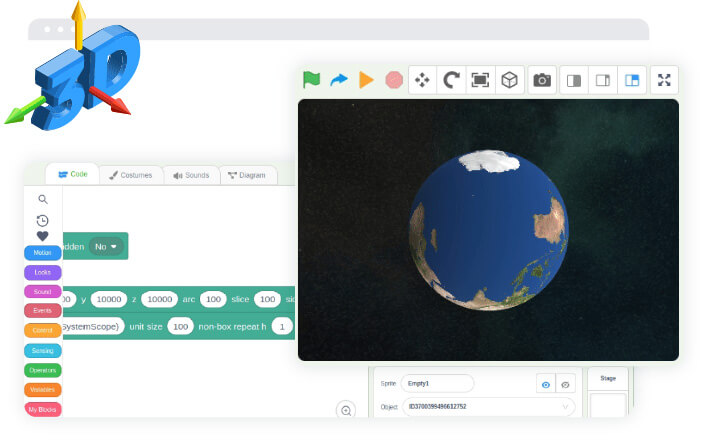Screen dimensions: 708x442
Task: Select the Operators block category
Action: coord(43,370)
